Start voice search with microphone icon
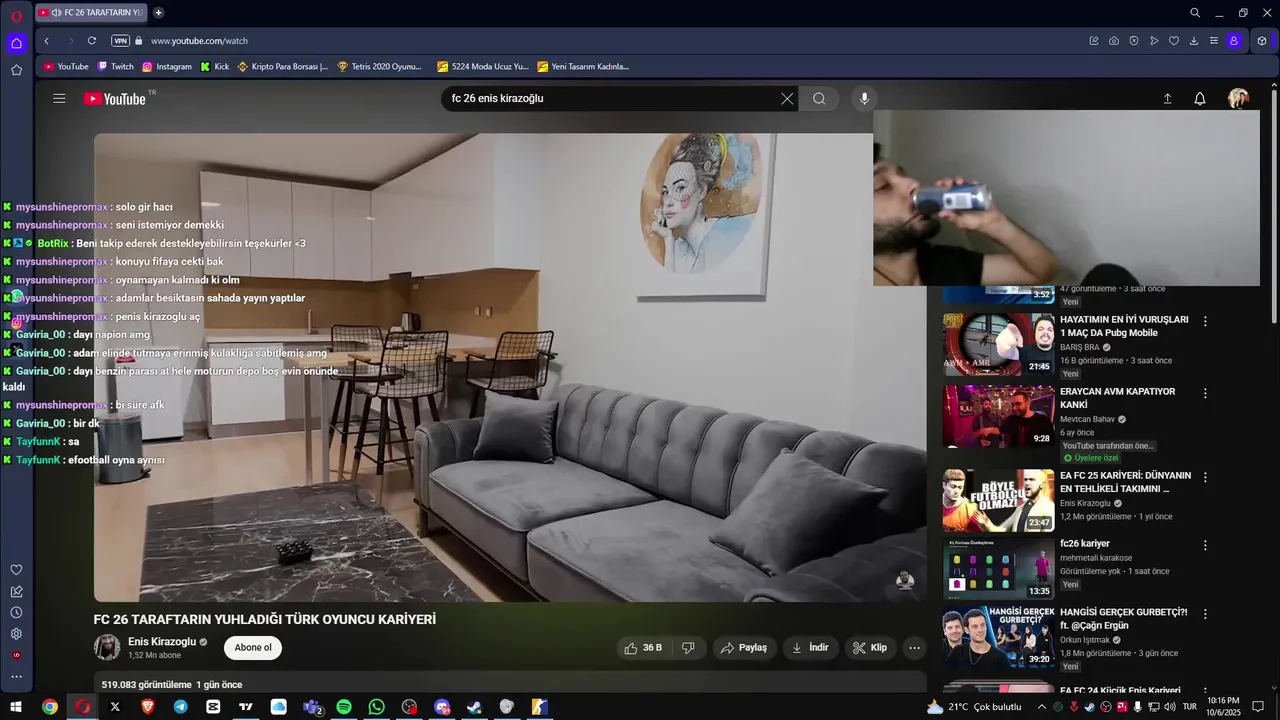Viewport: 1280px width, 720px height. click(x=865, y=98)
